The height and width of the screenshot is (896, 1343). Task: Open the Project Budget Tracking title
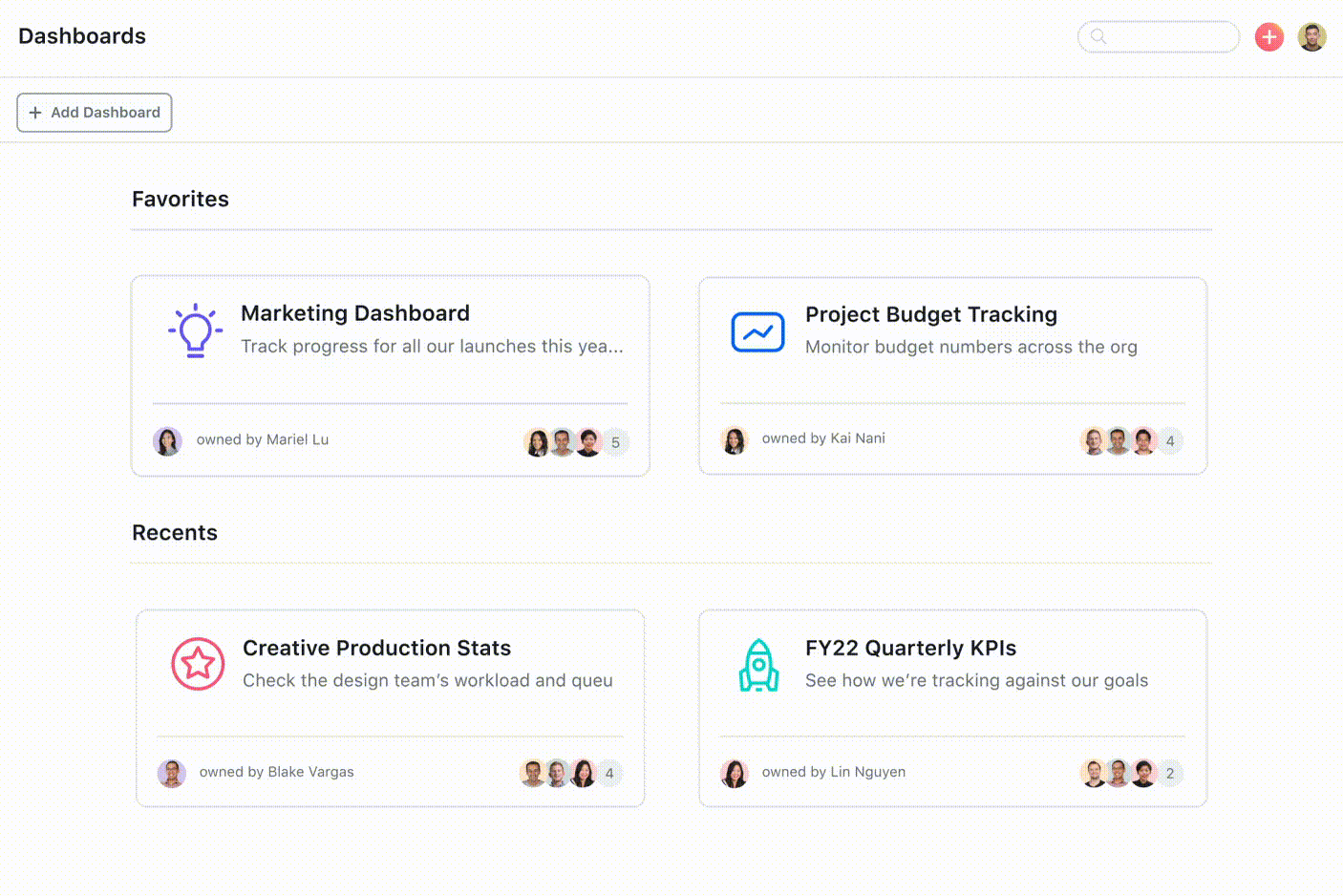tap(931, 314)
